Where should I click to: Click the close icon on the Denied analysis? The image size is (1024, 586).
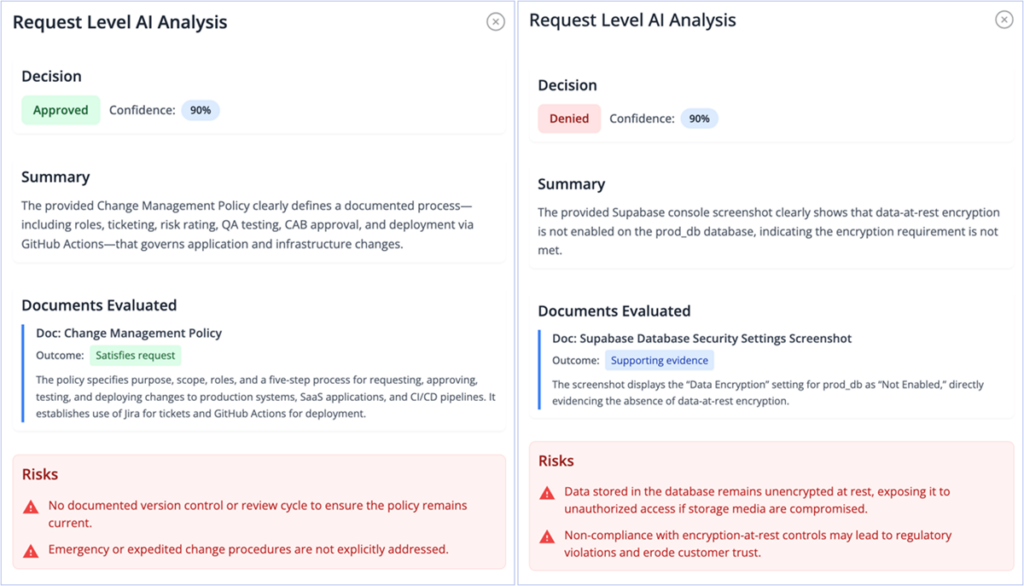point(1005,19)
